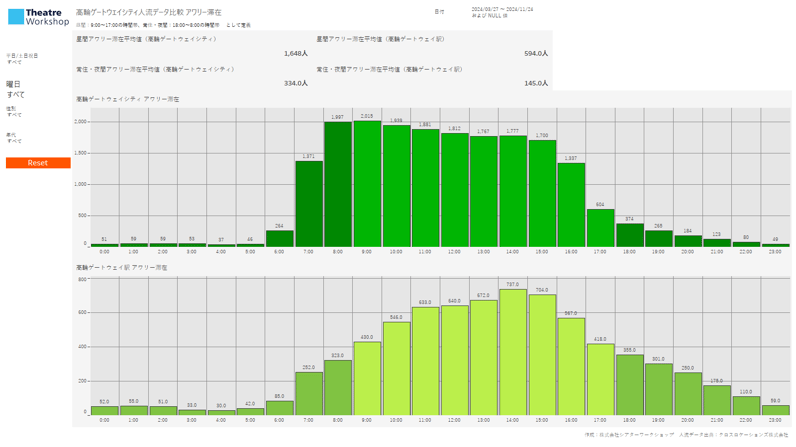Click the 334.0人 nighttime average value

296,83
